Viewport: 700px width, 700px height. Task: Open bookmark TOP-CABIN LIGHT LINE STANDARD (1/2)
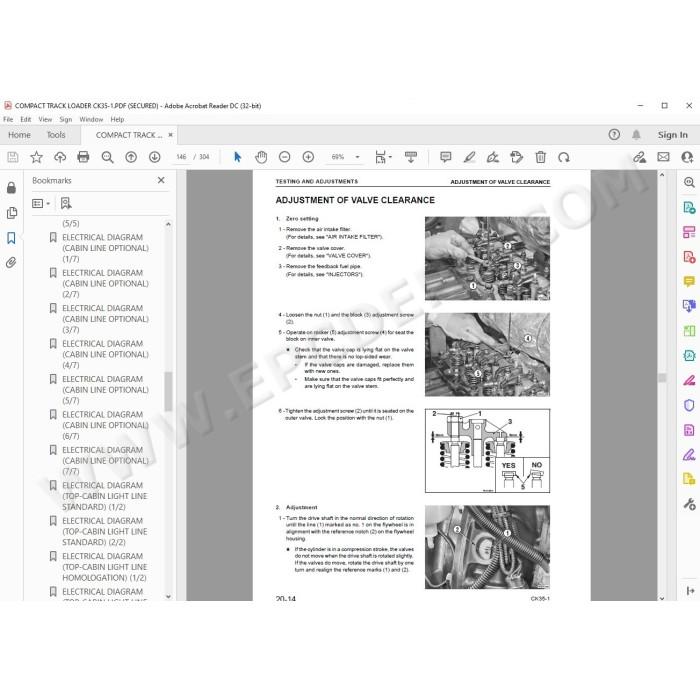pyautogui.click(x=104, y=496)
